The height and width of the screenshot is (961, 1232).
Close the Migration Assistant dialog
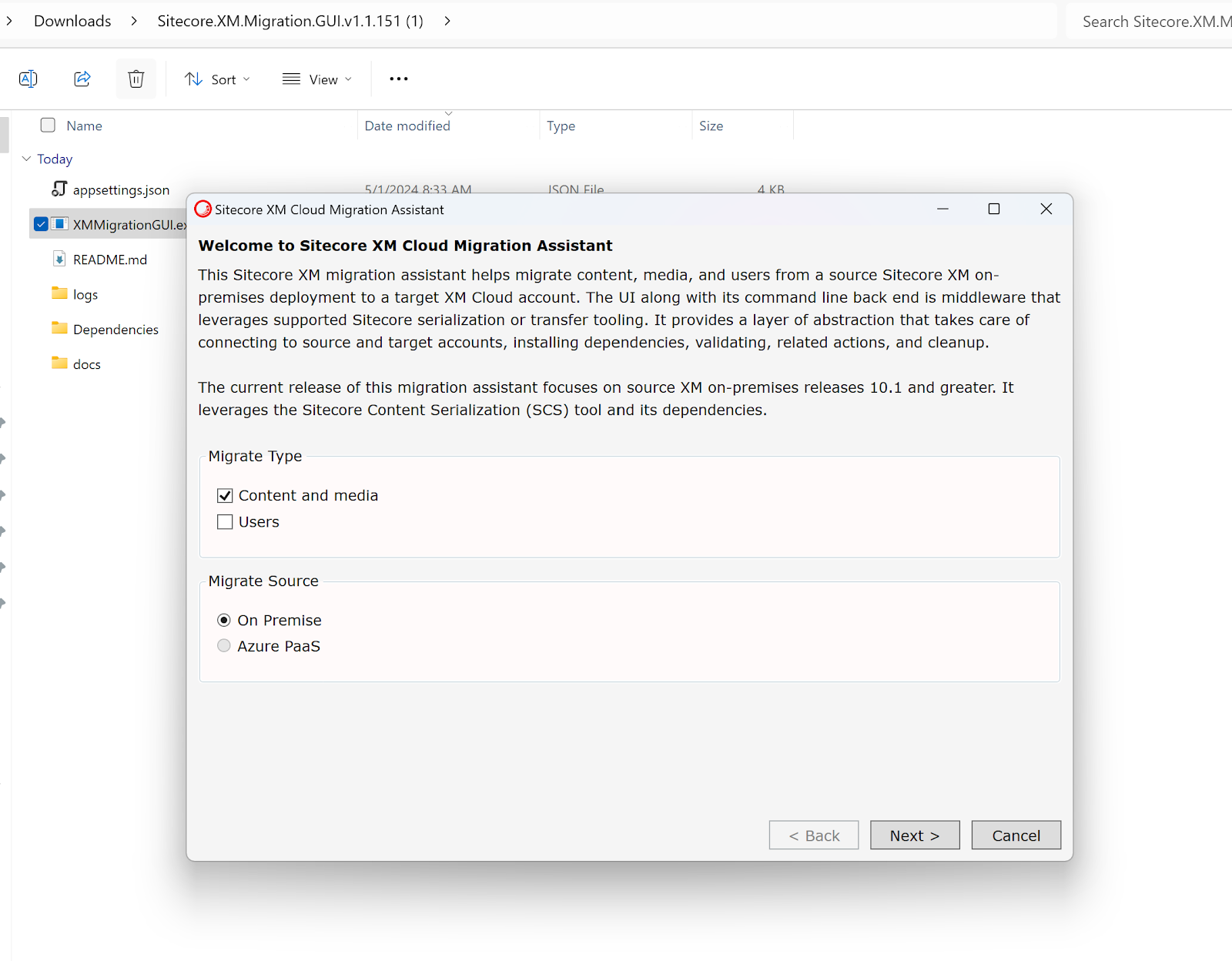[1046, 209]
